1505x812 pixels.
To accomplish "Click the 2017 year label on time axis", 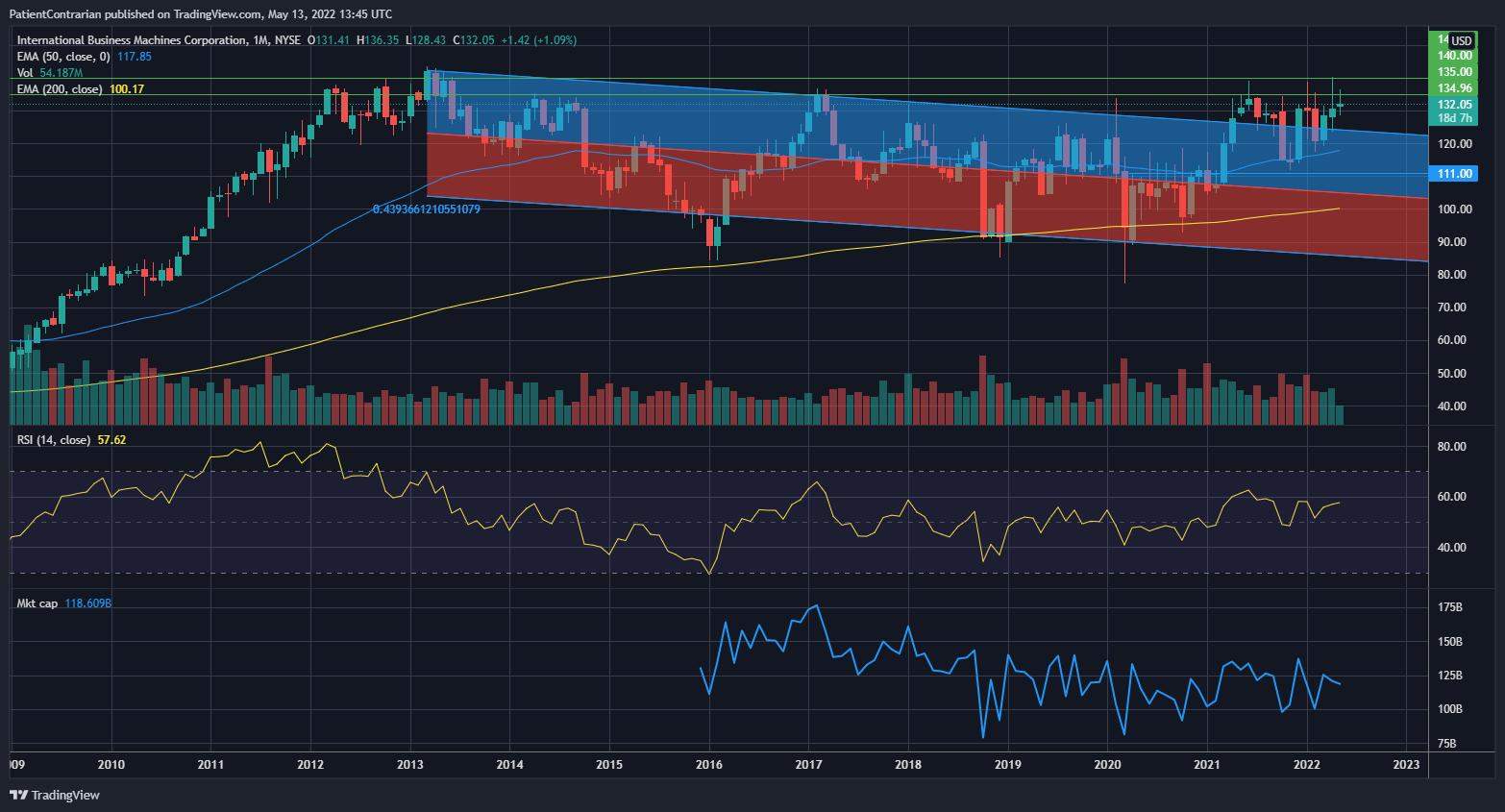I will click(x=809, y=765).
